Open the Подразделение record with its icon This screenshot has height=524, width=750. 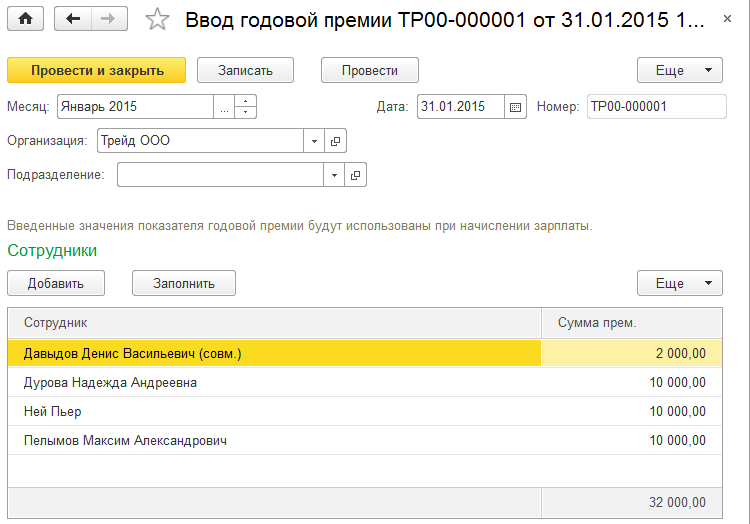coord(355,175)
